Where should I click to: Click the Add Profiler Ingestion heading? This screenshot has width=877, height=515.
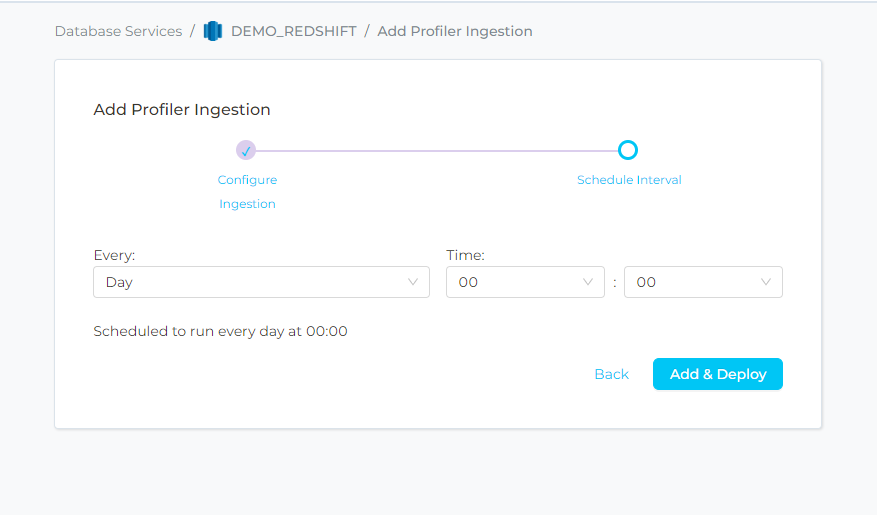[181, 110]
